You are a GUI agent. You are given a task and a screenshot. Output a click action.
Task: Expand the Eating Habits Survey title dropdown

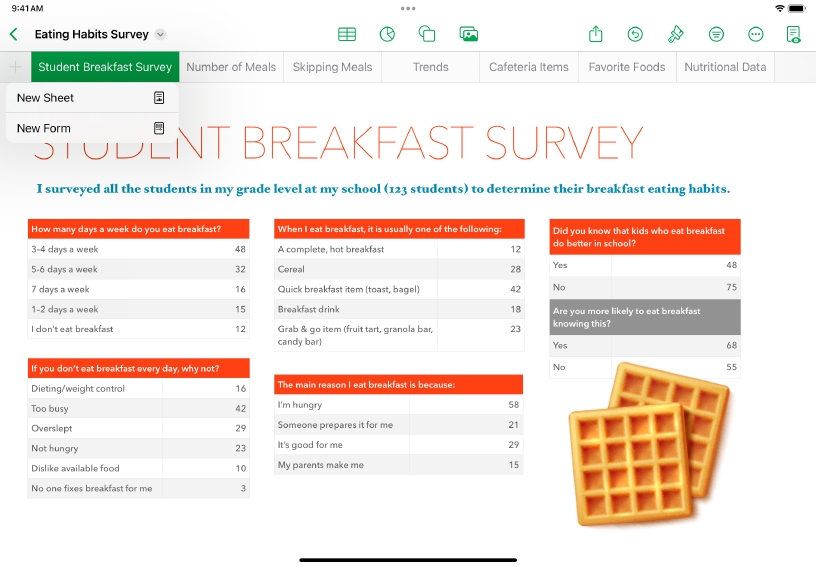click(x=161, y=35)
